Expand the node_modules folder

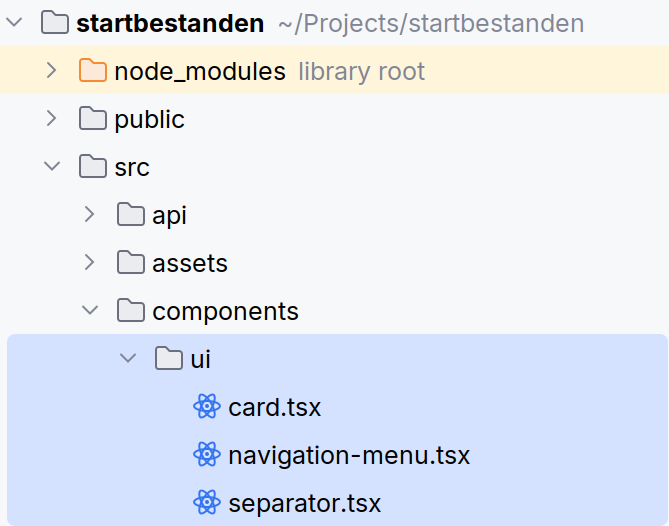click(52, 71)
